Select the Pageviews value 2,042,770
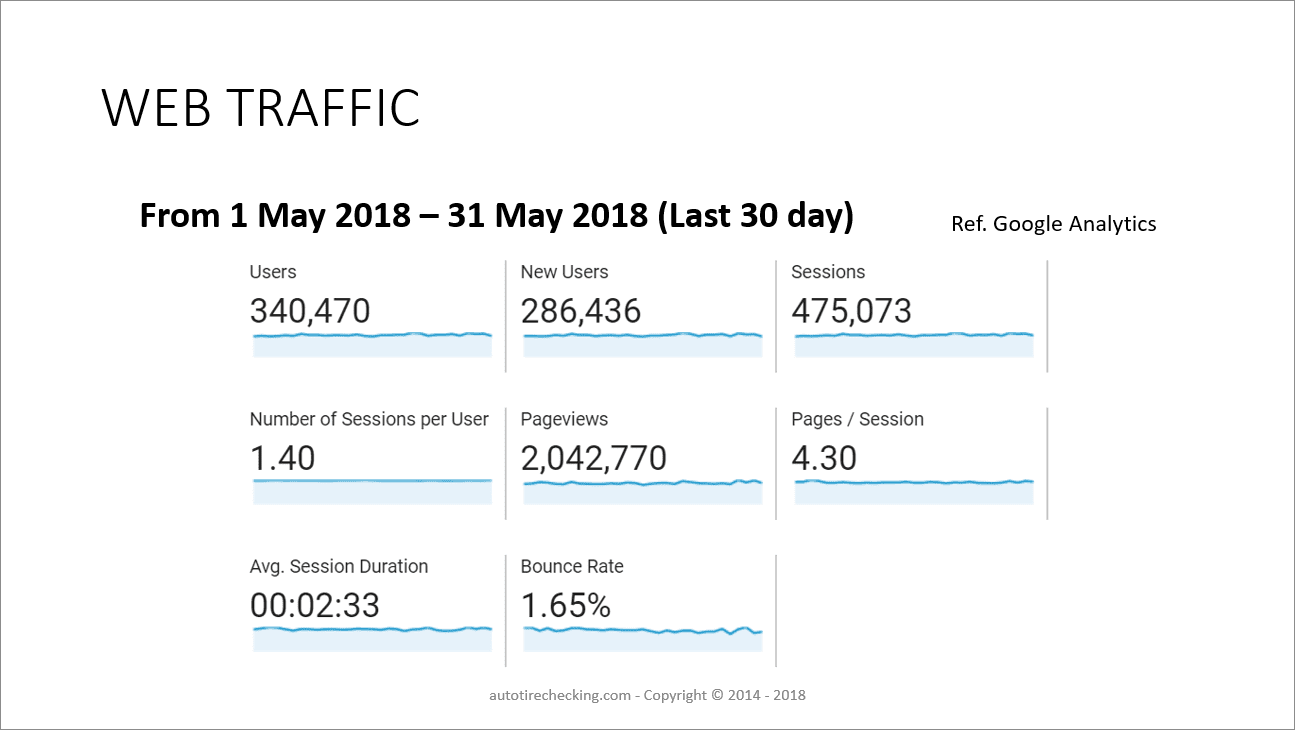Screen dimensions: 1295x730 coord(594,458)
